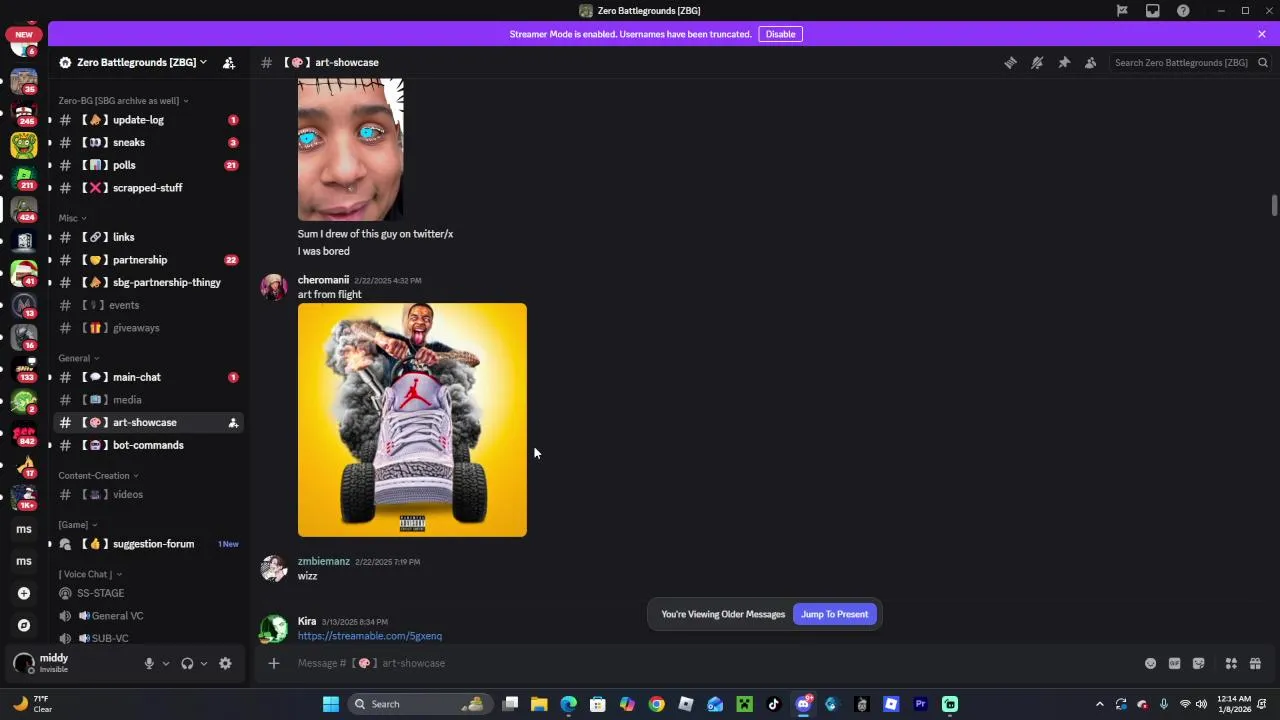Collapse the Content-Creation category
This screenshot has width=1280, height=720.
click(98, 476)
